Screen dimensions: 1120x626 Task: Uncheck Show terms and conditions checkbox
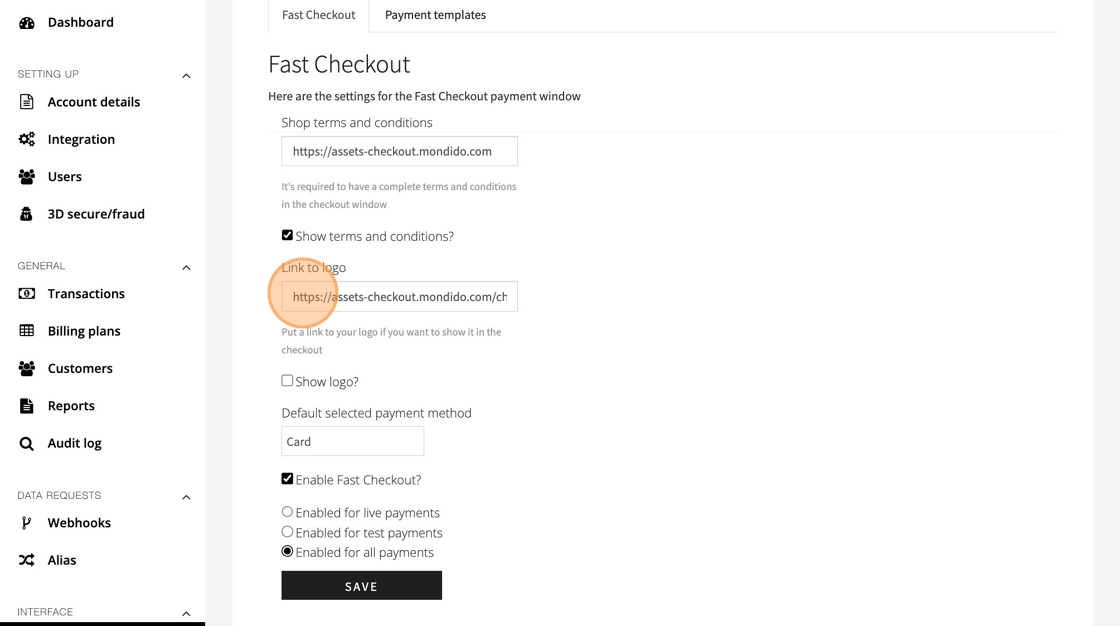coord(287,235)
